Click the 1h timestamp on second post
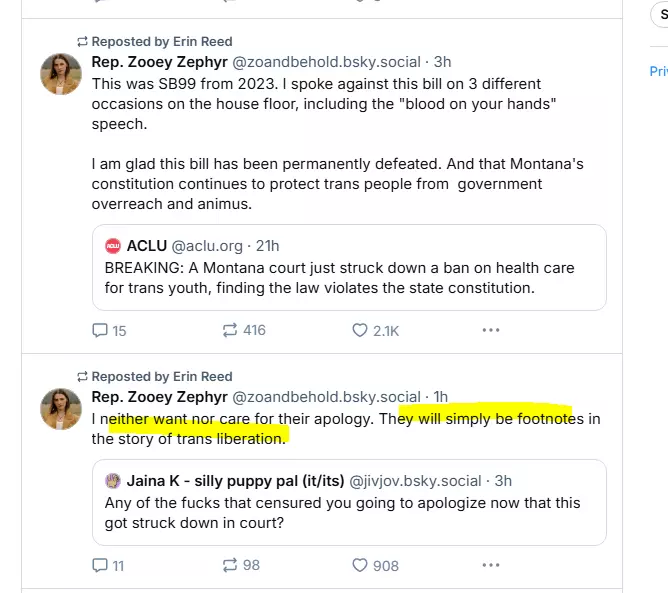The image size is (668, 593). (x=441, y=397)
